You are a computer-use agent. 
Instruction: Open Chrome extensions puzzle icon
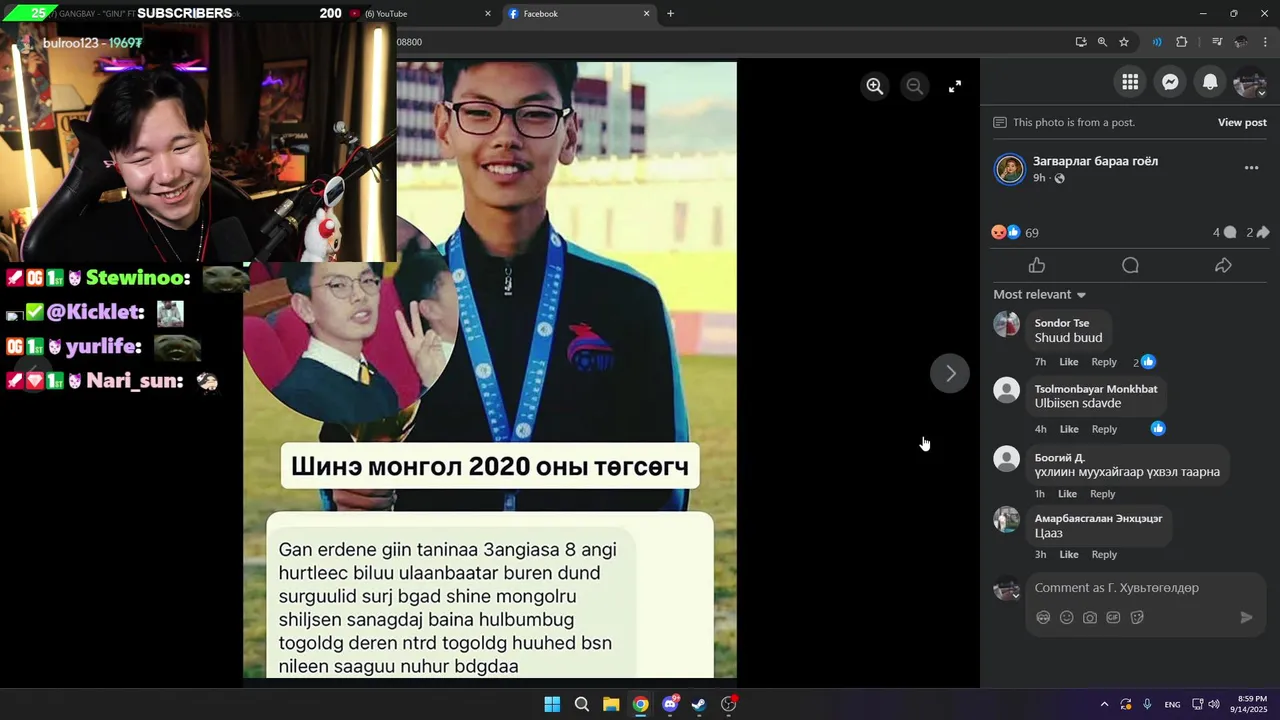point(1182,42)
